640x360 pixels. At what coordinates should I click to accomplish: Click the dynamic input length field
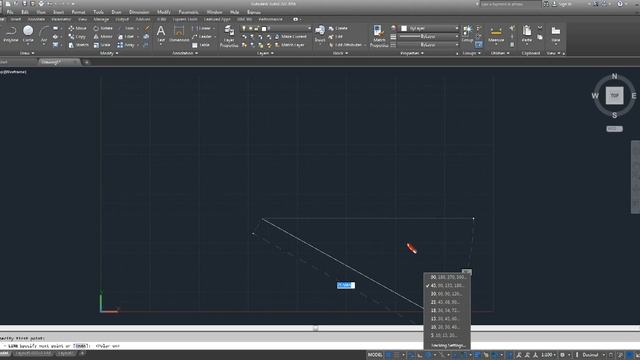(x=346, y=285)
